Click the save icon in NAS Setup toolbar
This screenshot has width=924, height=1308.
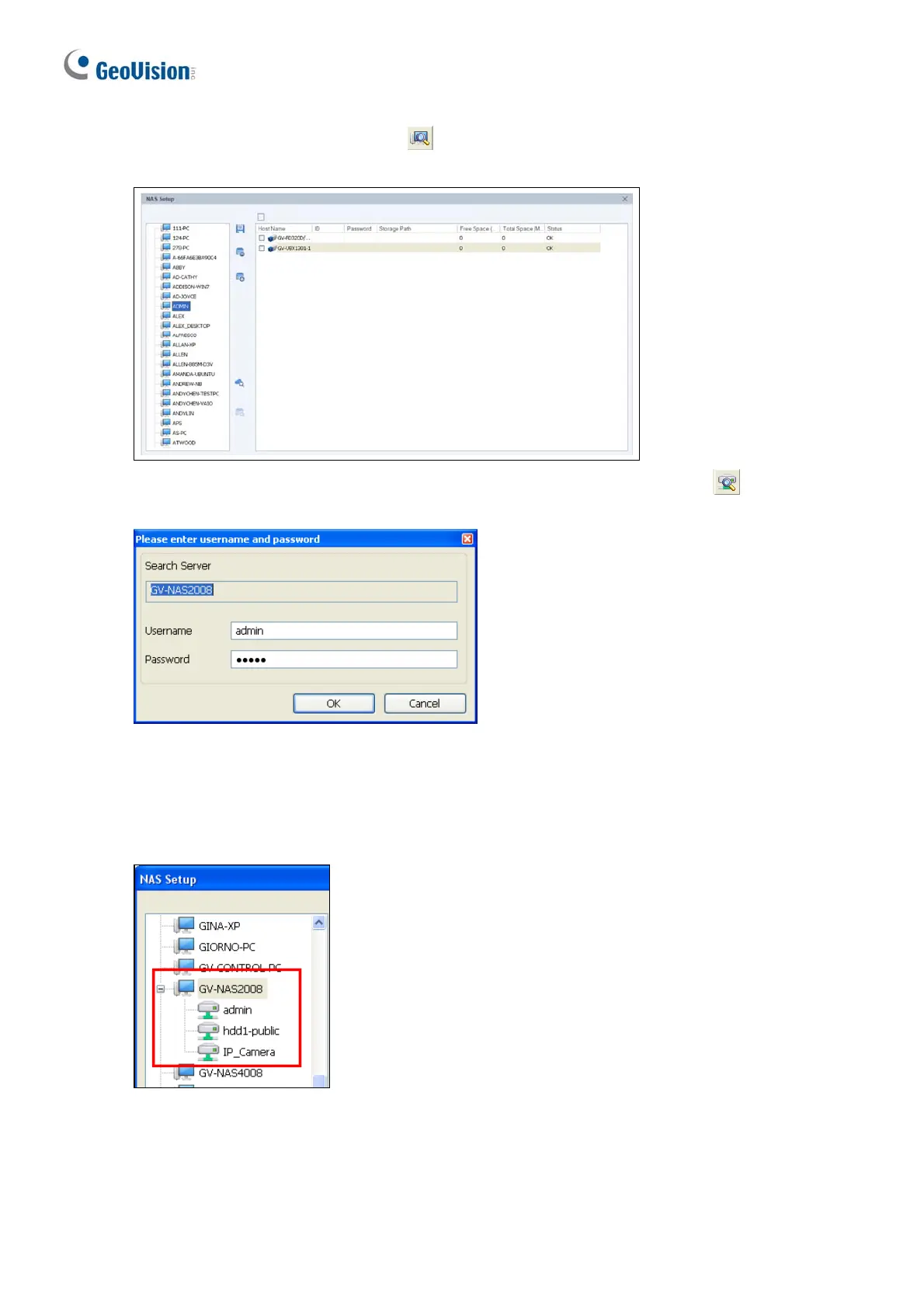pyautogui.click(x=240, y=229)
